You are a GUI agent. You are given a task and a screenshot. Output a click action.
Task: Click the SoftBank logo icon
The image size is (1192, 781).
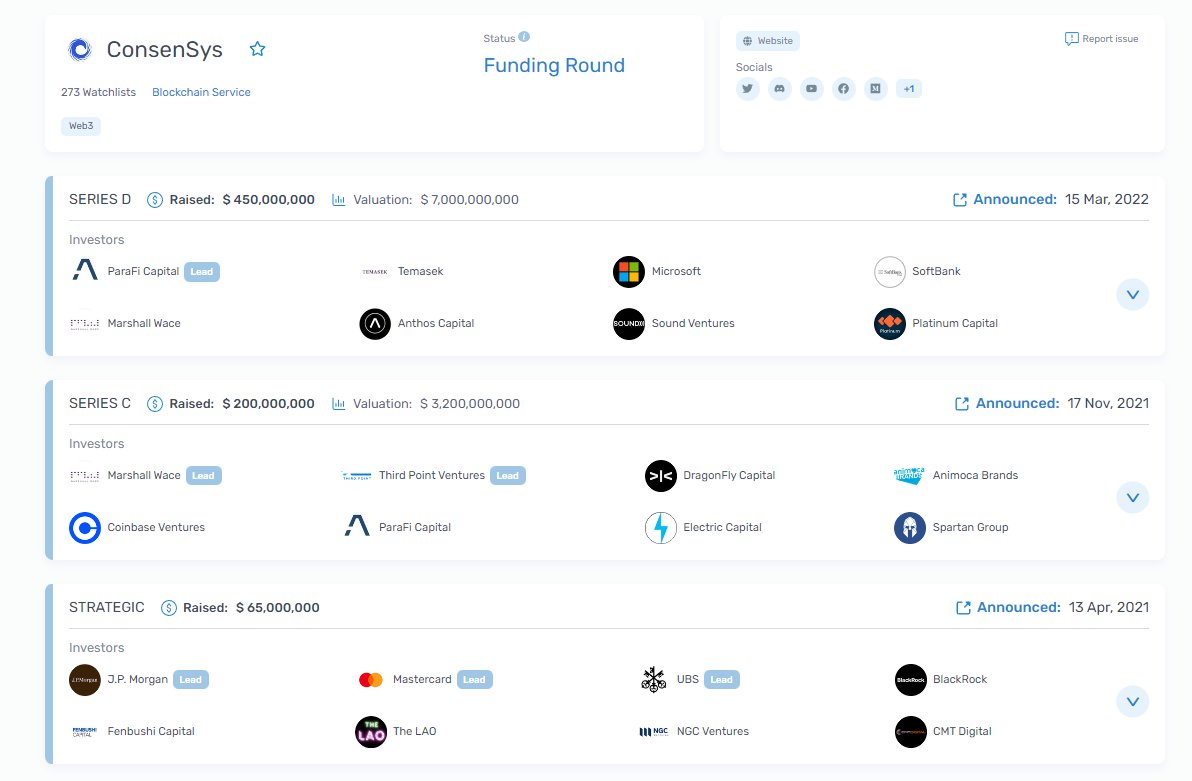click(x=889, y=271)
